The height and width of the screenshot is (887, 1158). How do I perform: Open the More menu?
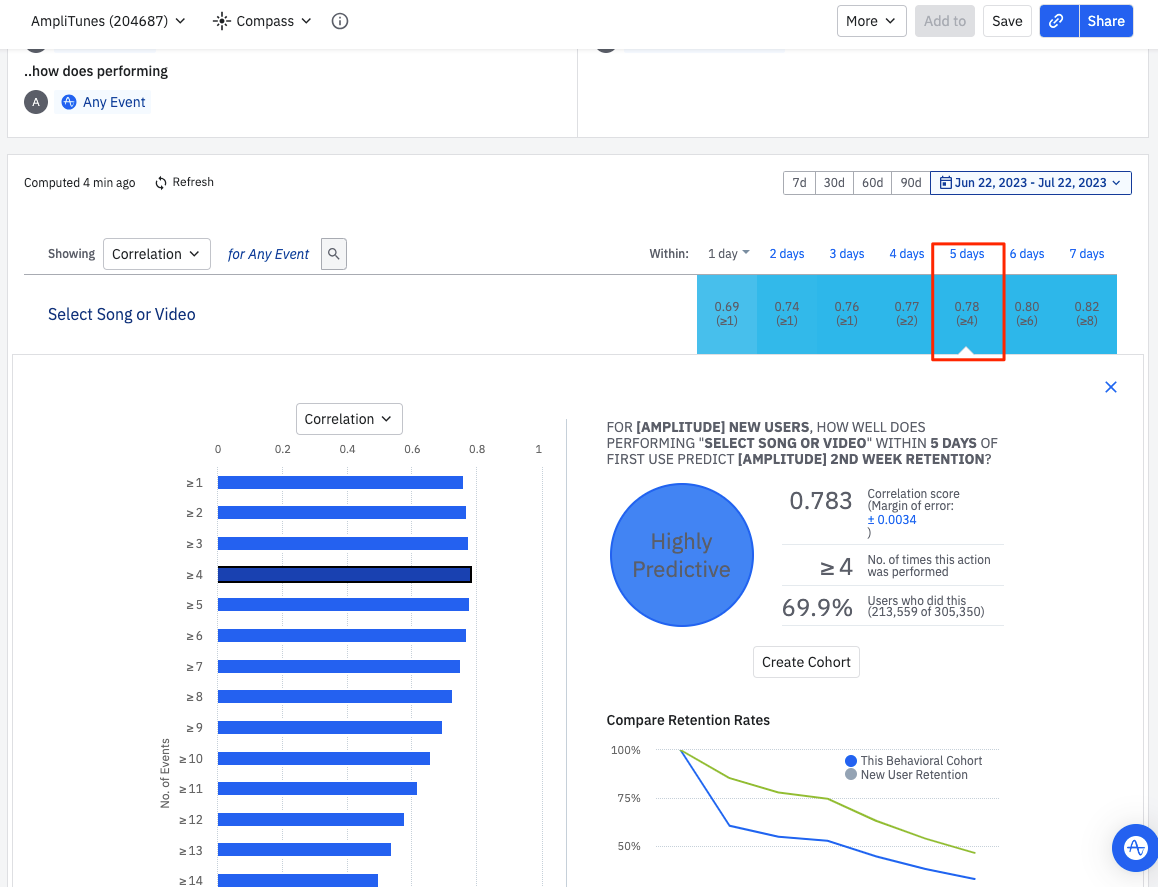[x=871, y=21]
